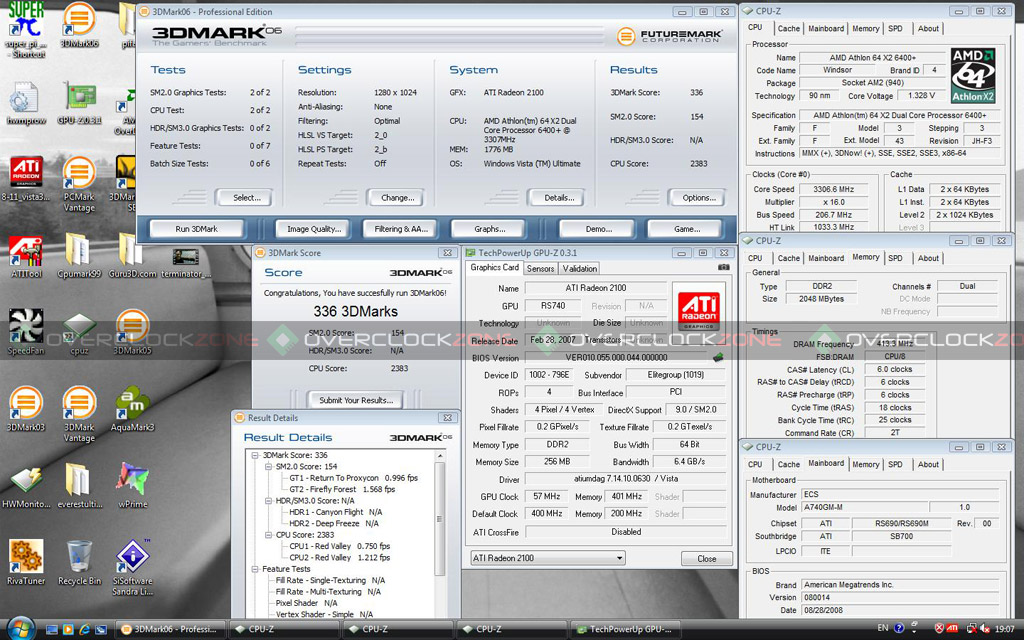Open Graphs... in 3DMark06
The height and width of the screenshot is (640, 1024).
point(488,229)
